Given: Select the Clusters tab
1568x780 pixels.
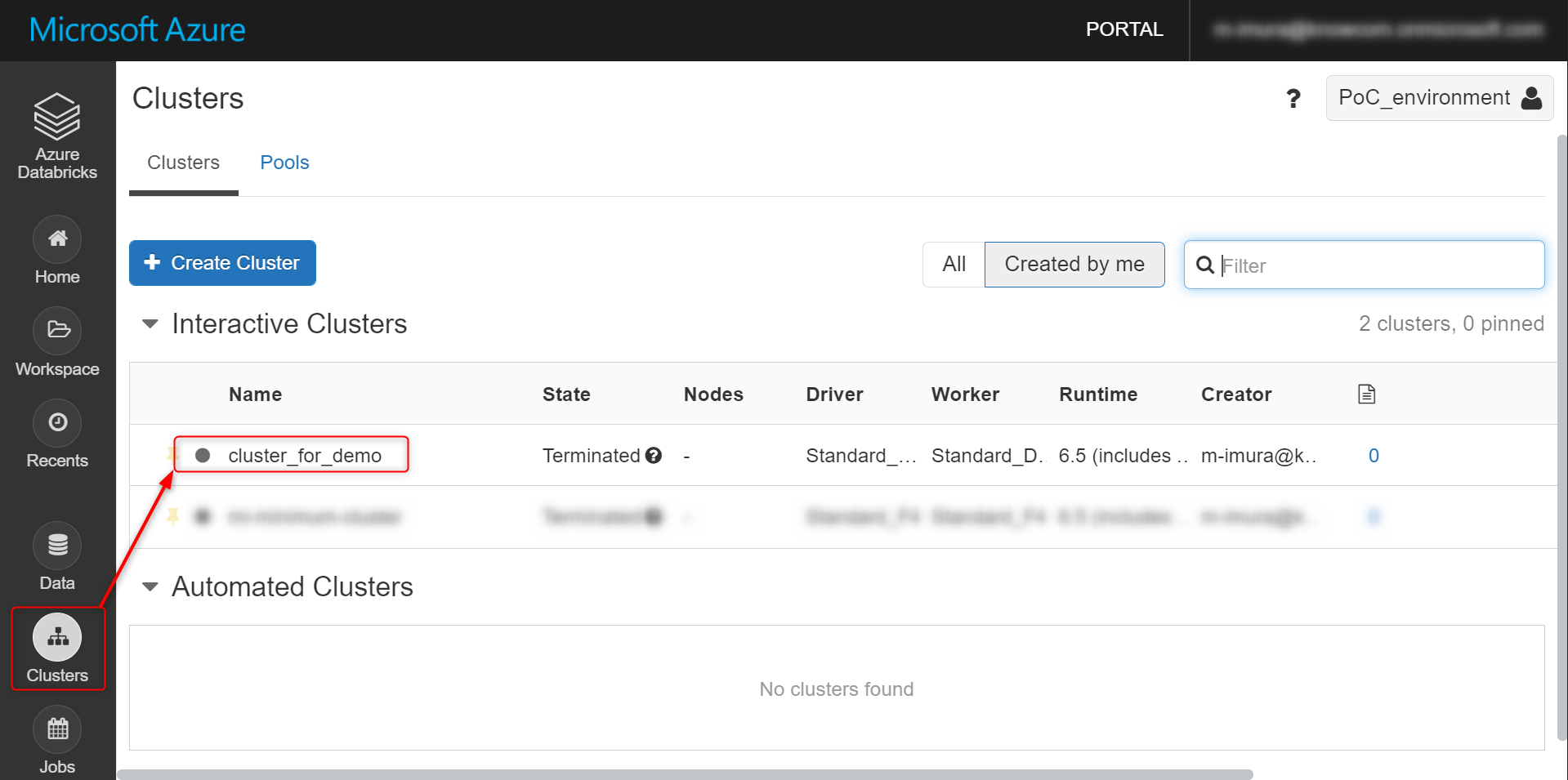Looking at the screenshot, I should 183,163.
